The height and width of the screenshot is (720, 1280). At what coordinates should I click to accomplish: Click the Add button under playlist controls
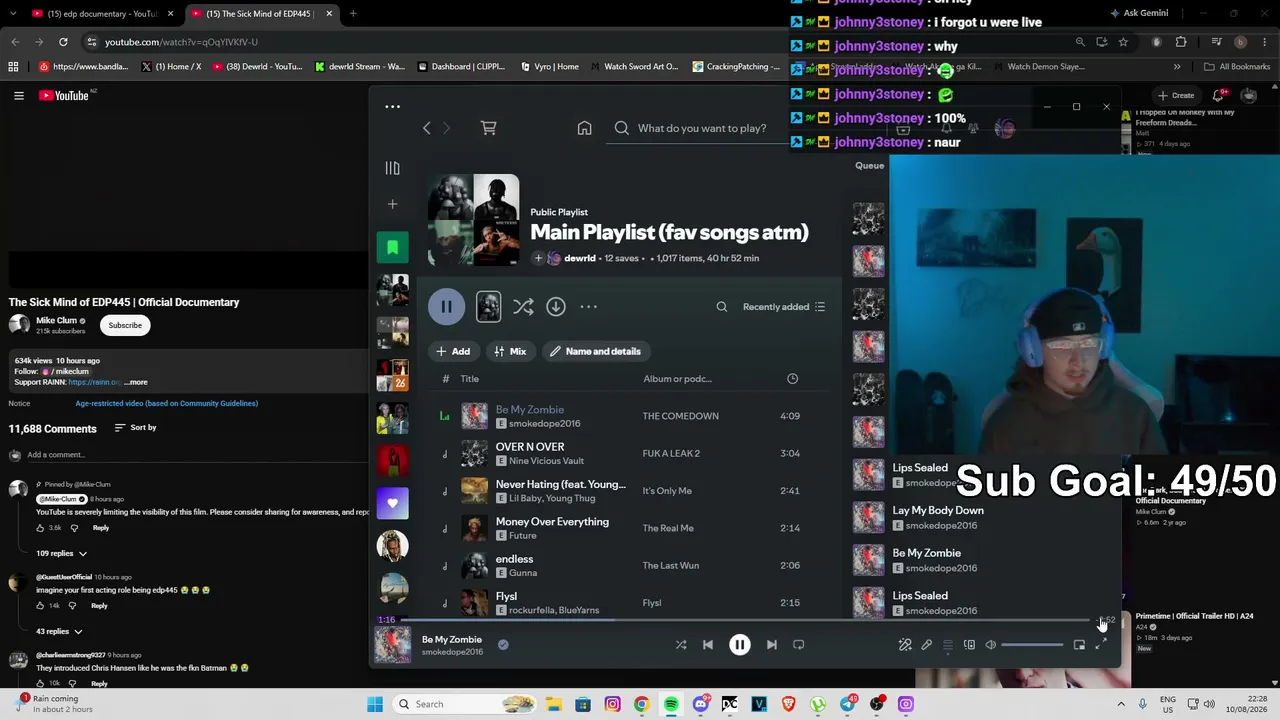tap(453, 351)
